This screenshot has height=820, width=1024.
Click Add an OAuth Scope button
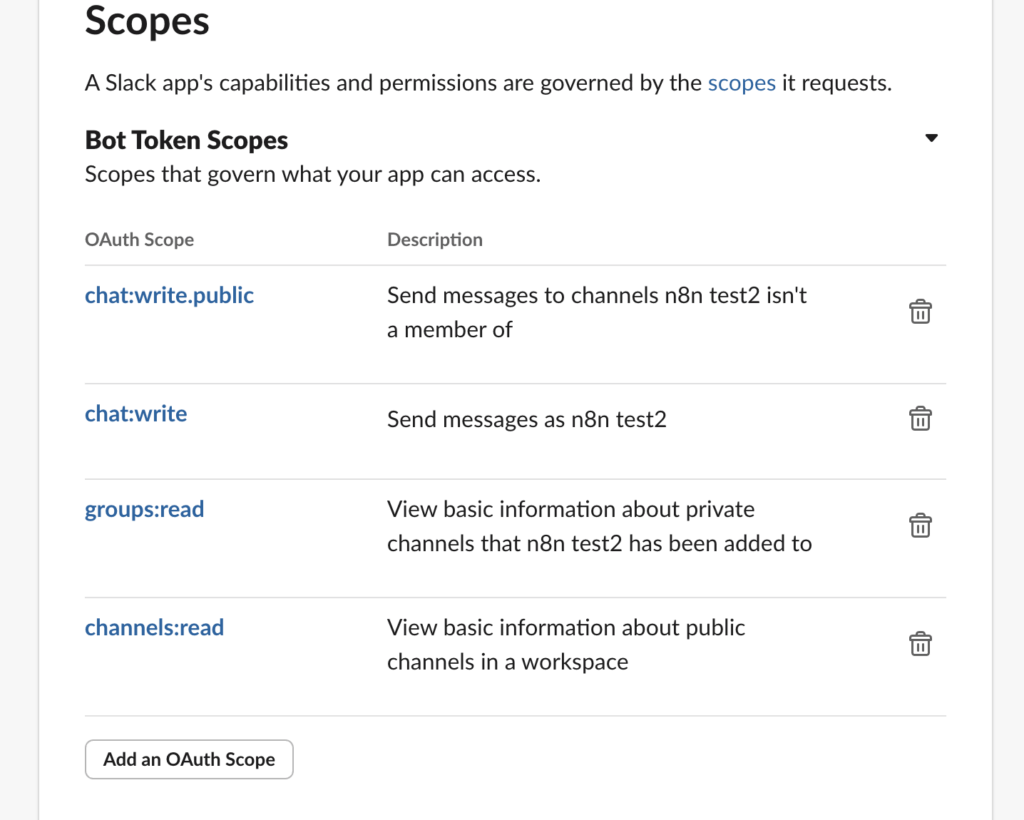189,759
